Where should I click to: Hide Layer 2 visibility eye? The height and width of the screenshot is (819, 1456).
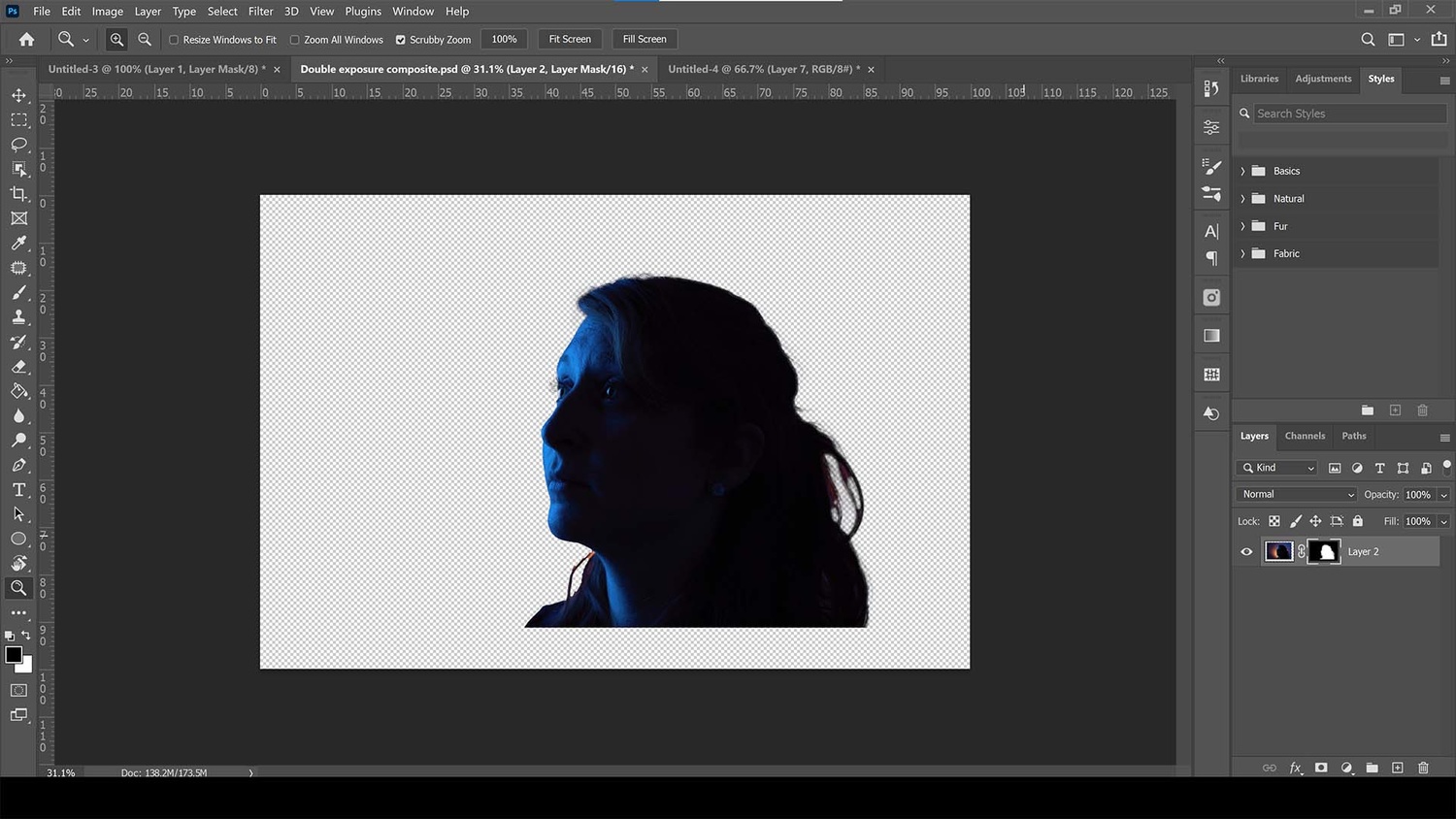point(1246,551)
